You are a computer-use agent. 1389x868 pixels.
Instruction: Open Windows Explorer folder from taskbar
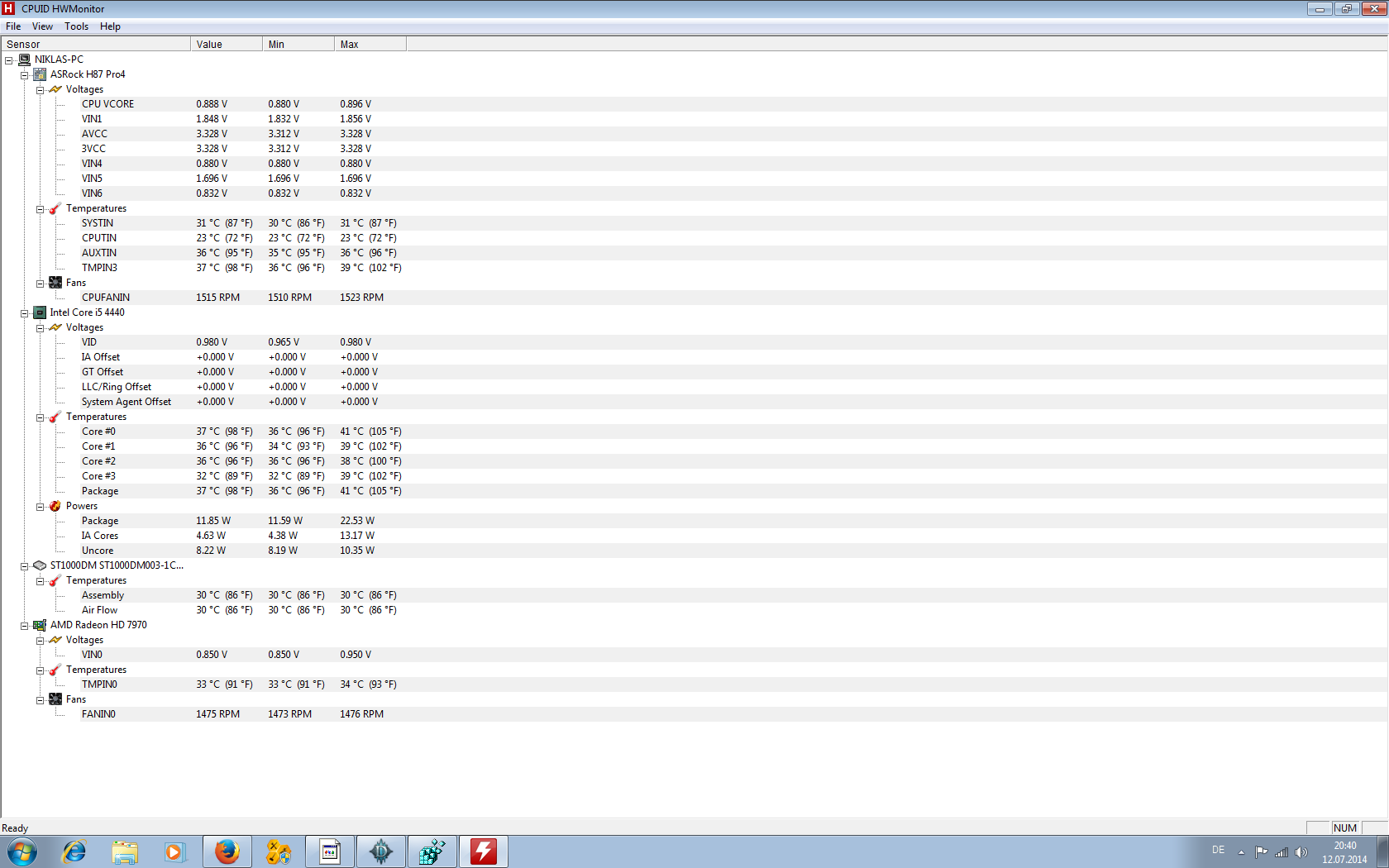pos(125,851)
